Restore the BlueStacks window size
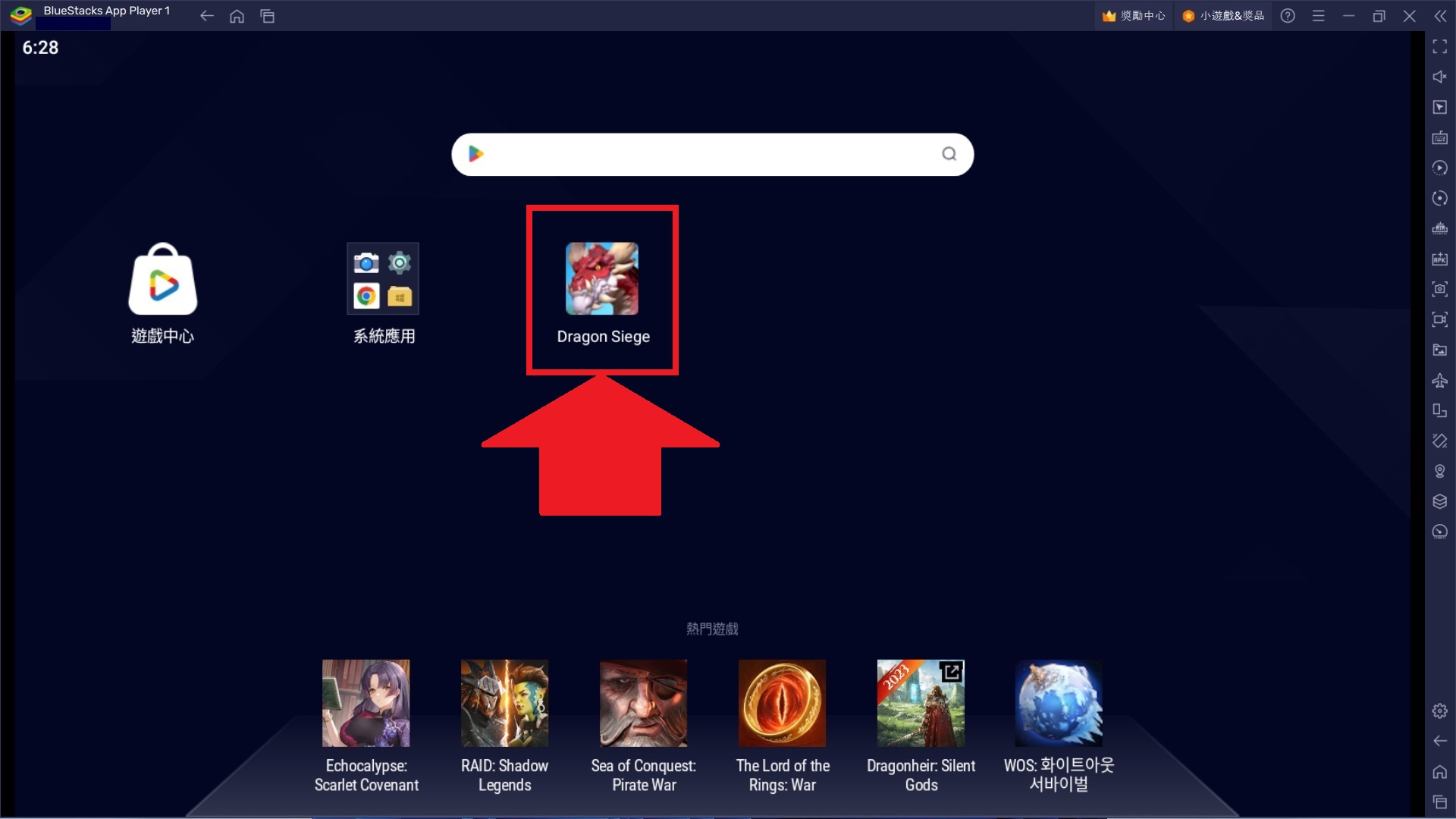The image size is (1456, 819). [x=1379, y=16]
